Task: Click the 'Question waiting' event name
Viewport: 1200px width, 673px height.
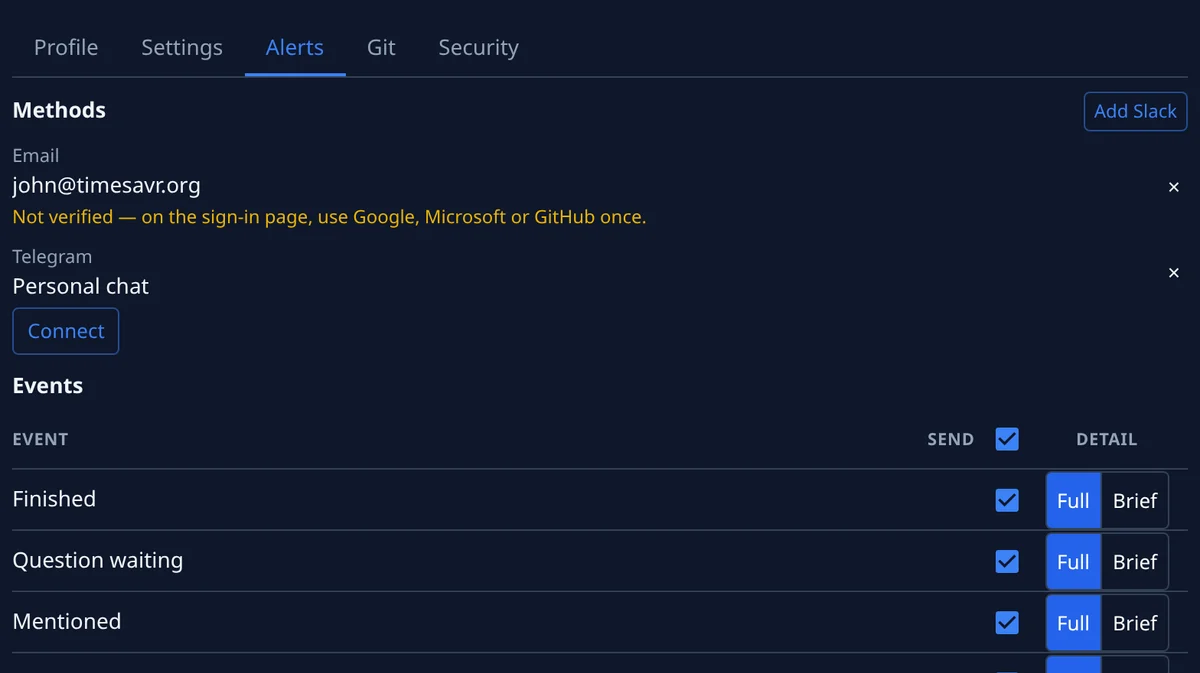Action: [97, 560]
